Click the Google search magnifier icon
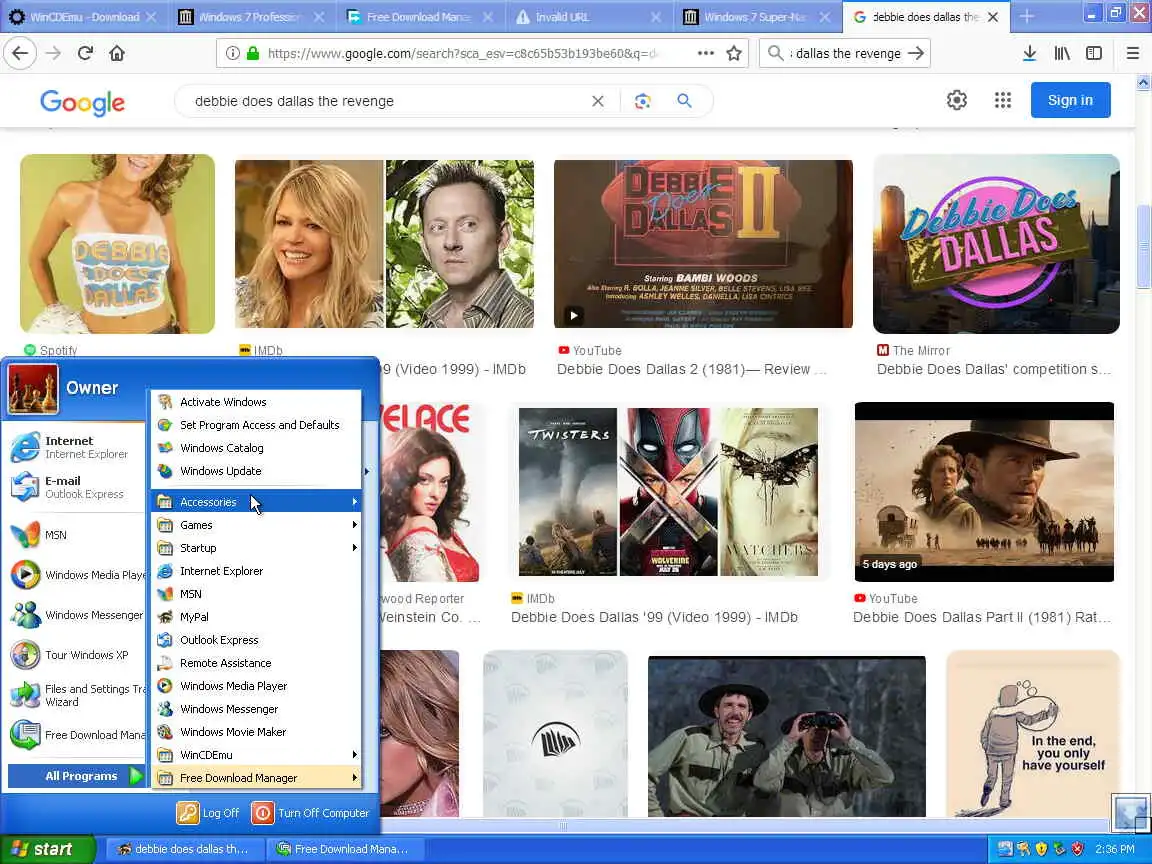 684,101
